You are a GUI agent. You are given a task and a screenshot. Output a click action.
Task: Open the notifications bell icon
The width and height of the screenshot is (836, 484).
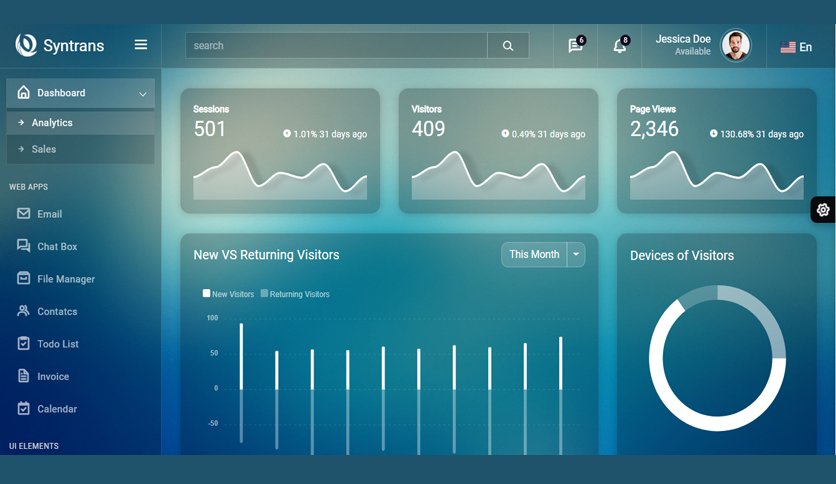620,45
